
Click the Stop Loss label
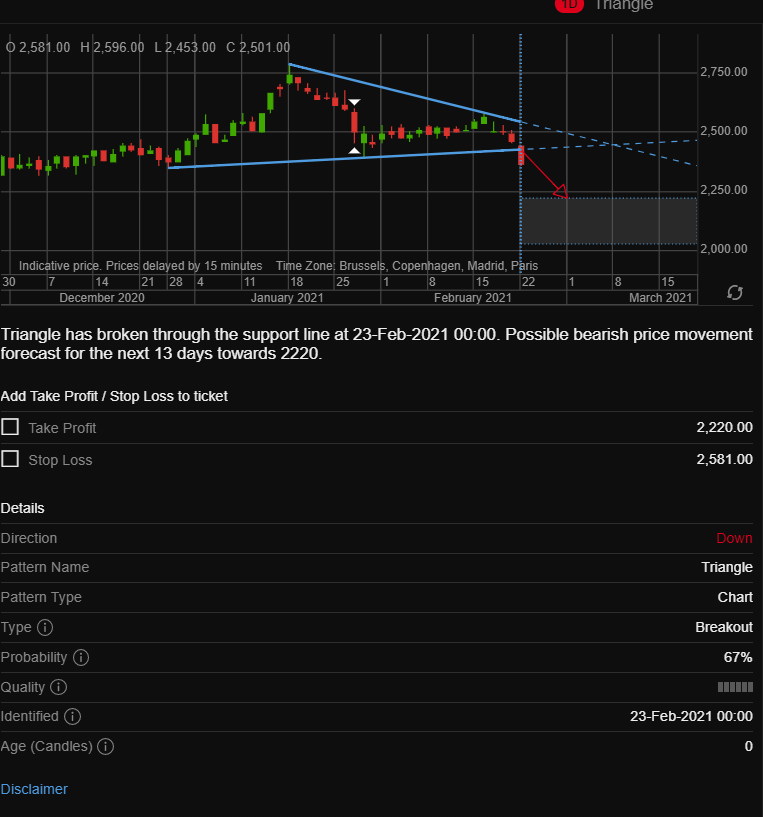[60, 461]
